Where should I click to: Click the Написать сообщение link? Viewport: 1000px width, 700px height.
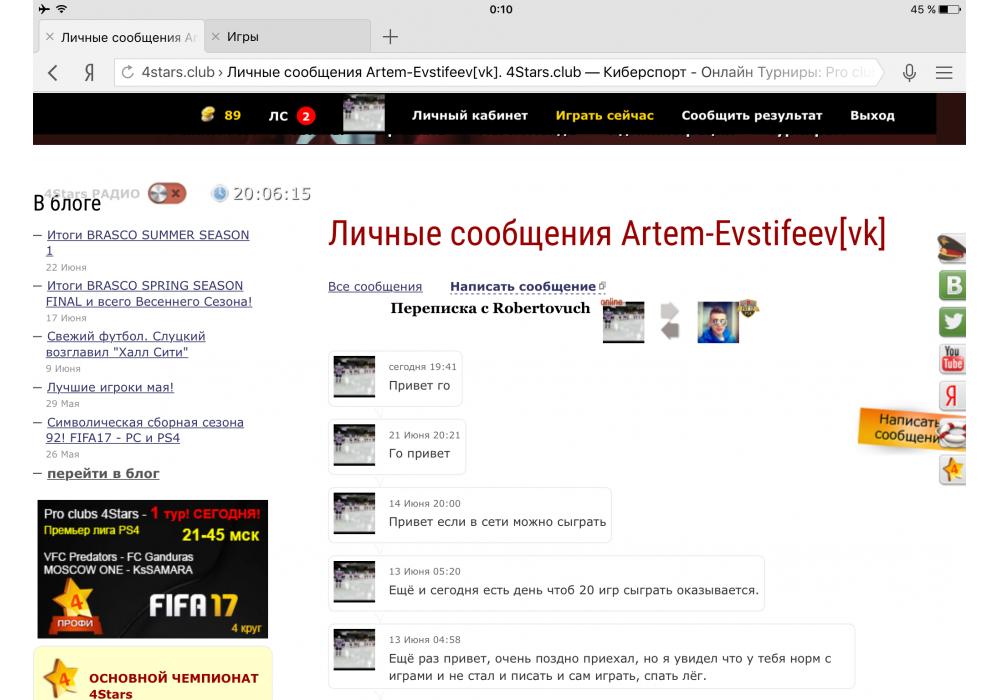click(x=523, y=287)
